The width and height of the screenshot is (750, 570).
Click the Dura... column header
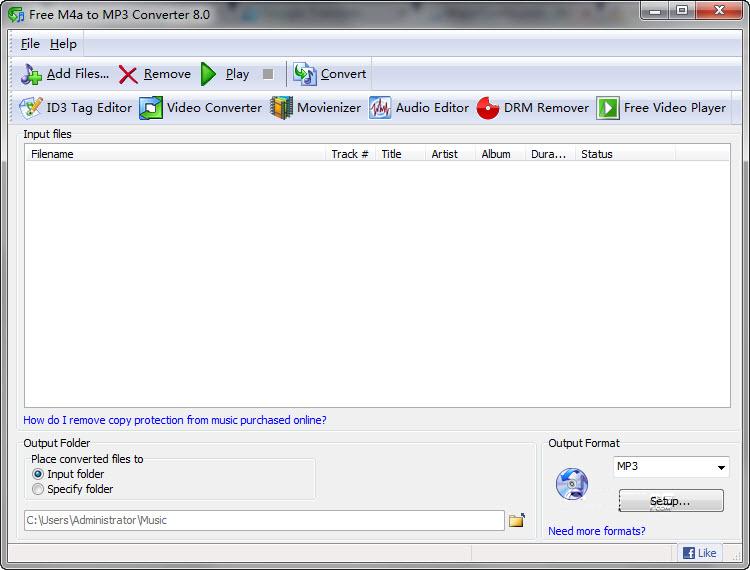[x=550, y=154]
